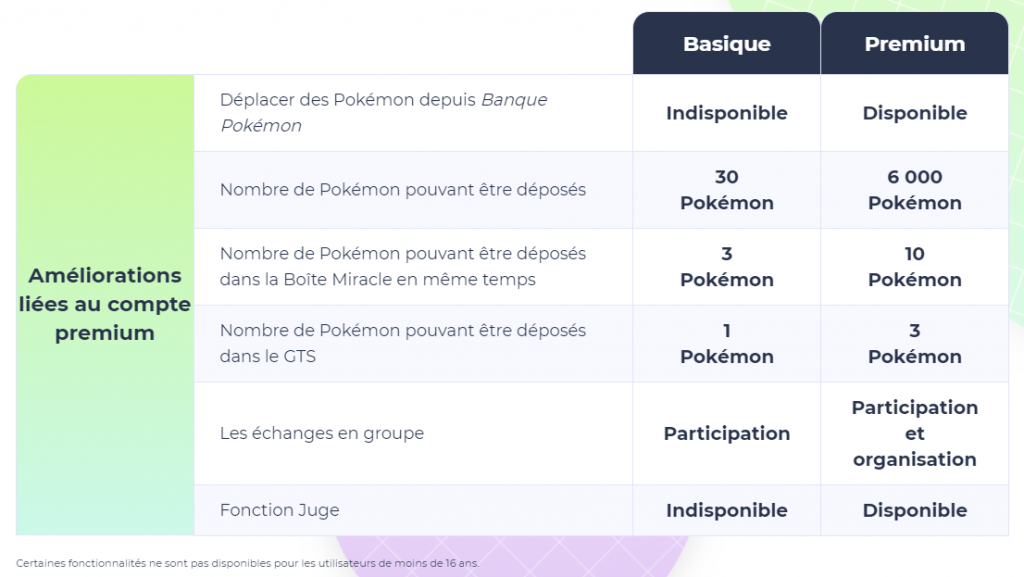1024x577 pixels.
Task: Click the GTS row label
Action: 402,343
